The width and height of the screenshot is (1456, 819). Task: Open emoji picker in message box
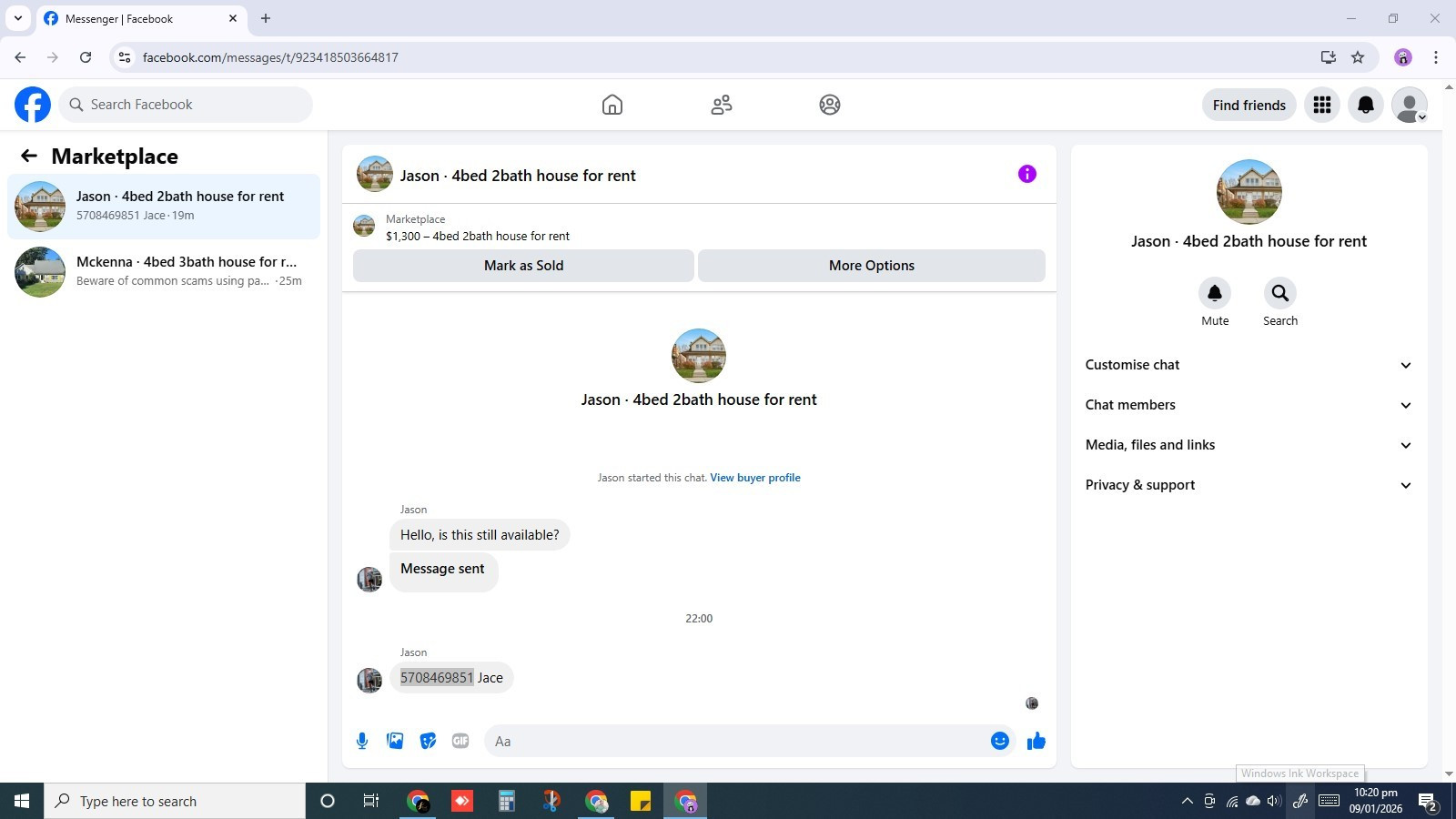point(1000,741)
